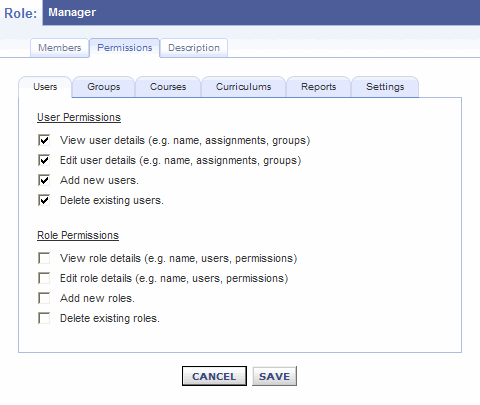
Task: Uncheck View user details checkbox
Action: pos(44,140)
